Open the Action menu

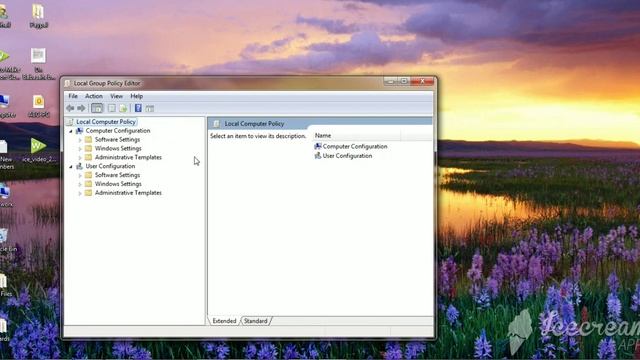94,96
